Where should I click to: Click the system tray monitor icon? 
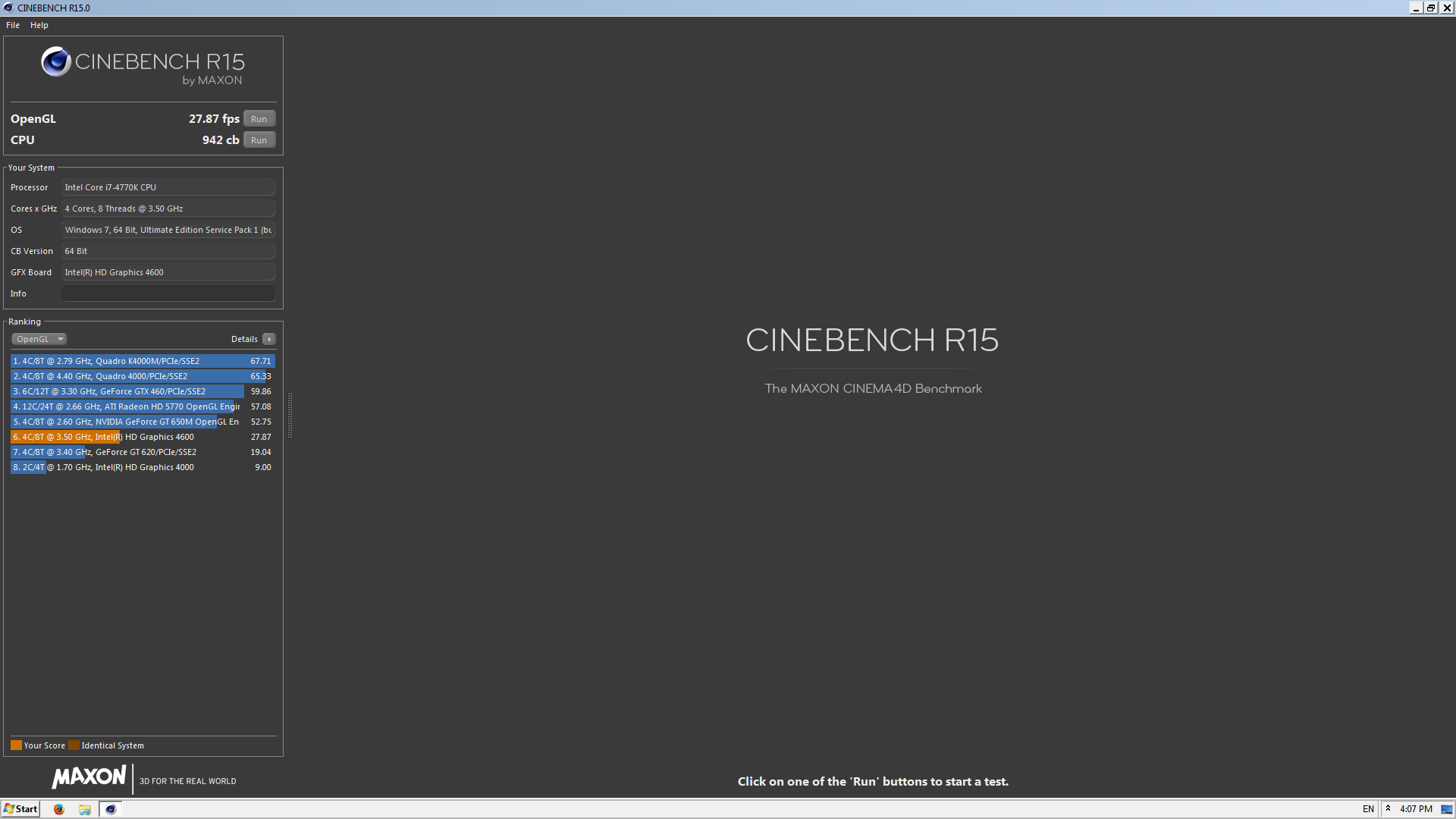(x=1447, y=809)
